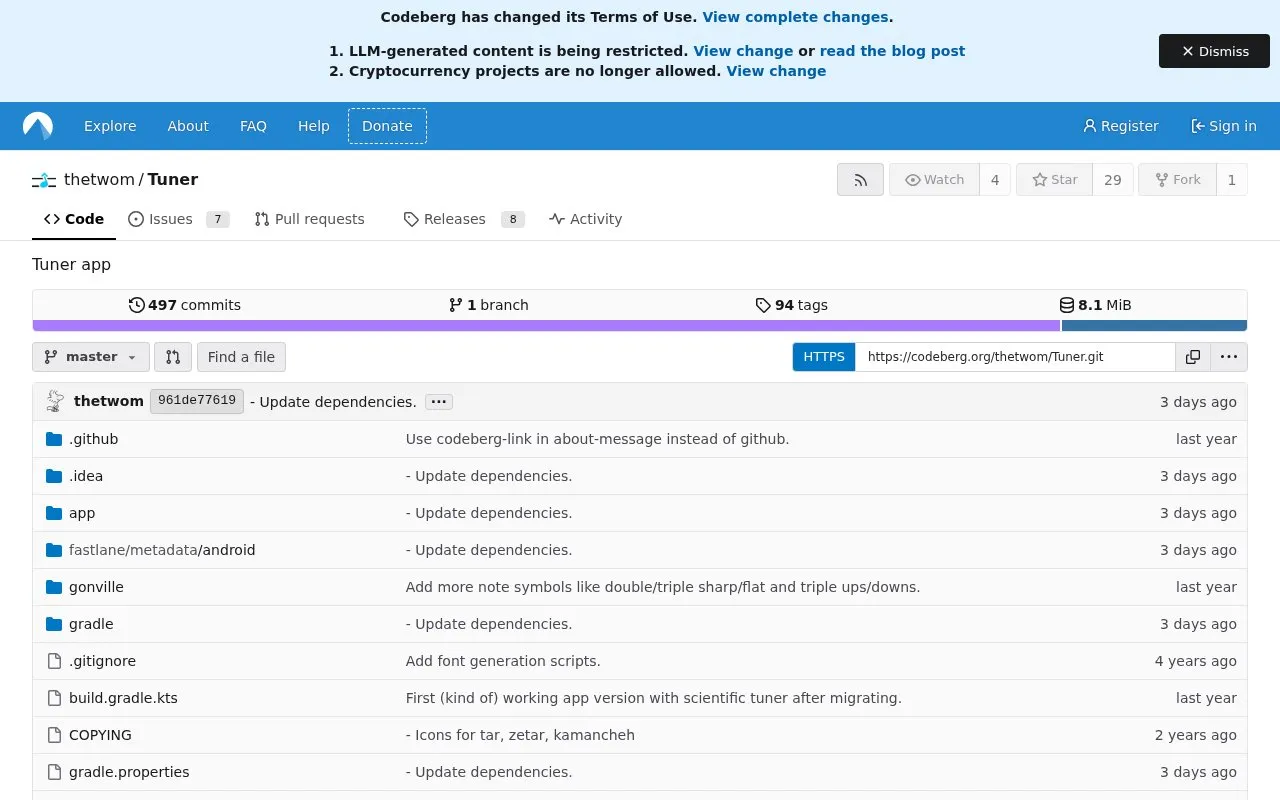This screenshot has width=1280, height=800.
Task: Show more clone options via ellipsis
Action: tap(1229, 357)
